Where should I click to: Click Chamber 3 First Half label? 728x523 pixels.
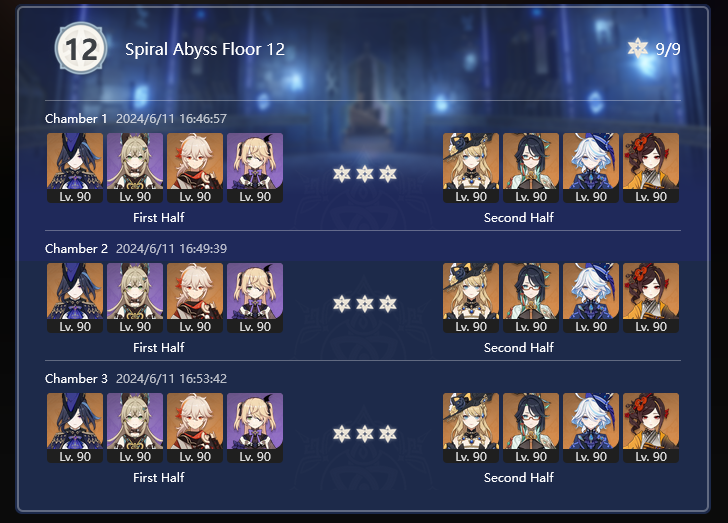[159, 477]
